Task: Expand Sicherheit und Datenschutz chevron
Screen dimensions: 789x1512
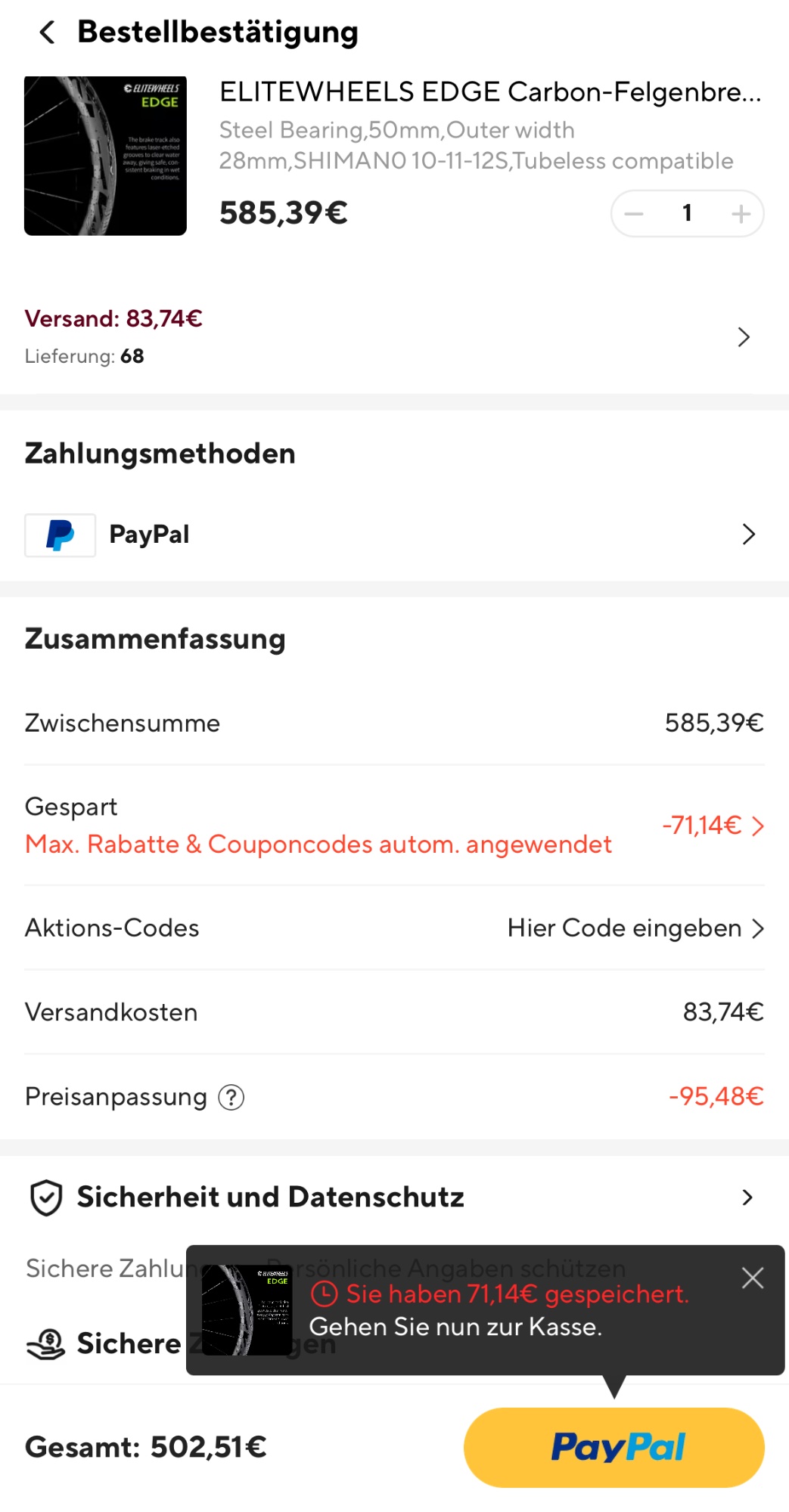Action: (747, 1198)
